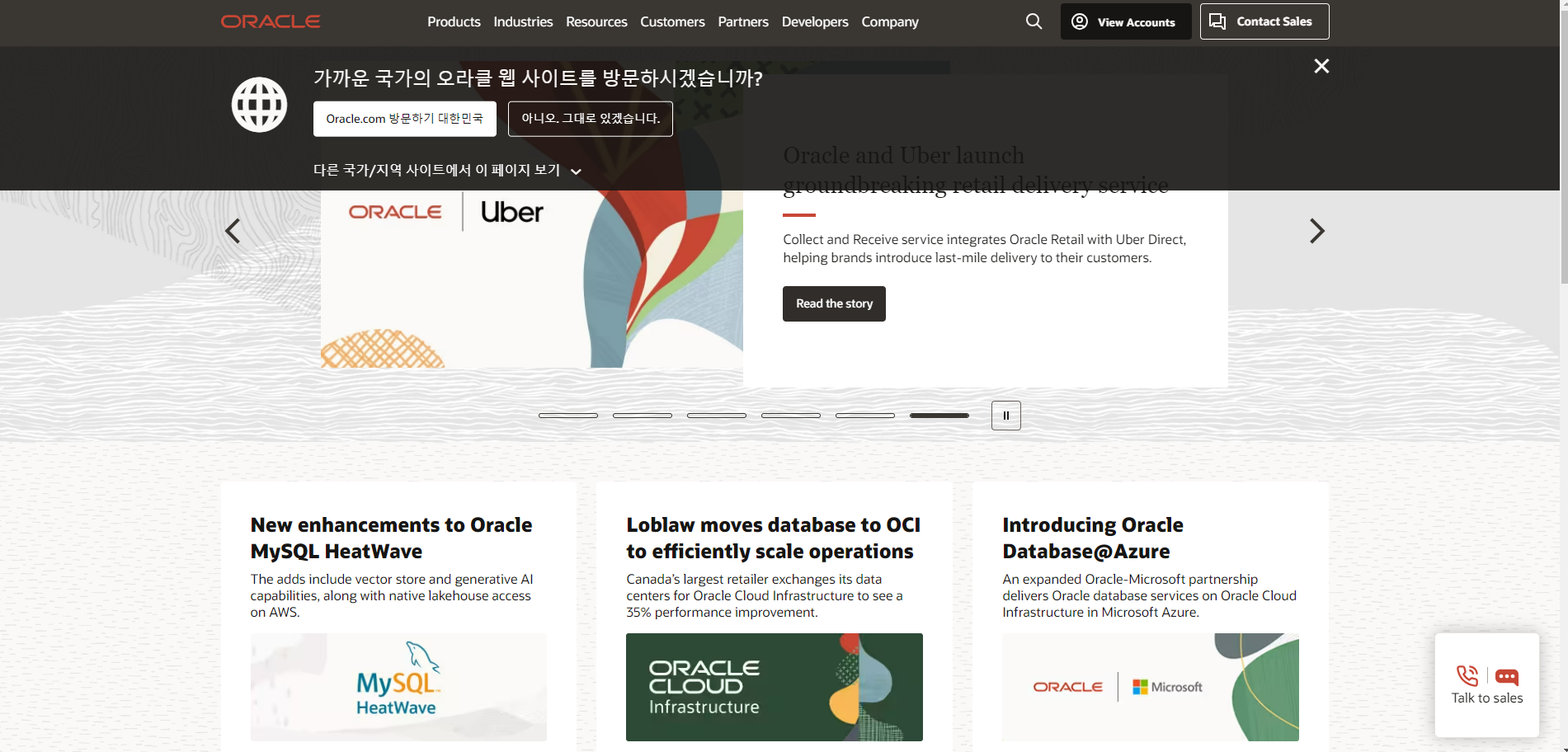Image resolution: width=1568 pixels, height=752 pixels.
Task: Select the second carousel slide indicator
Action: [x=643, y=416]
